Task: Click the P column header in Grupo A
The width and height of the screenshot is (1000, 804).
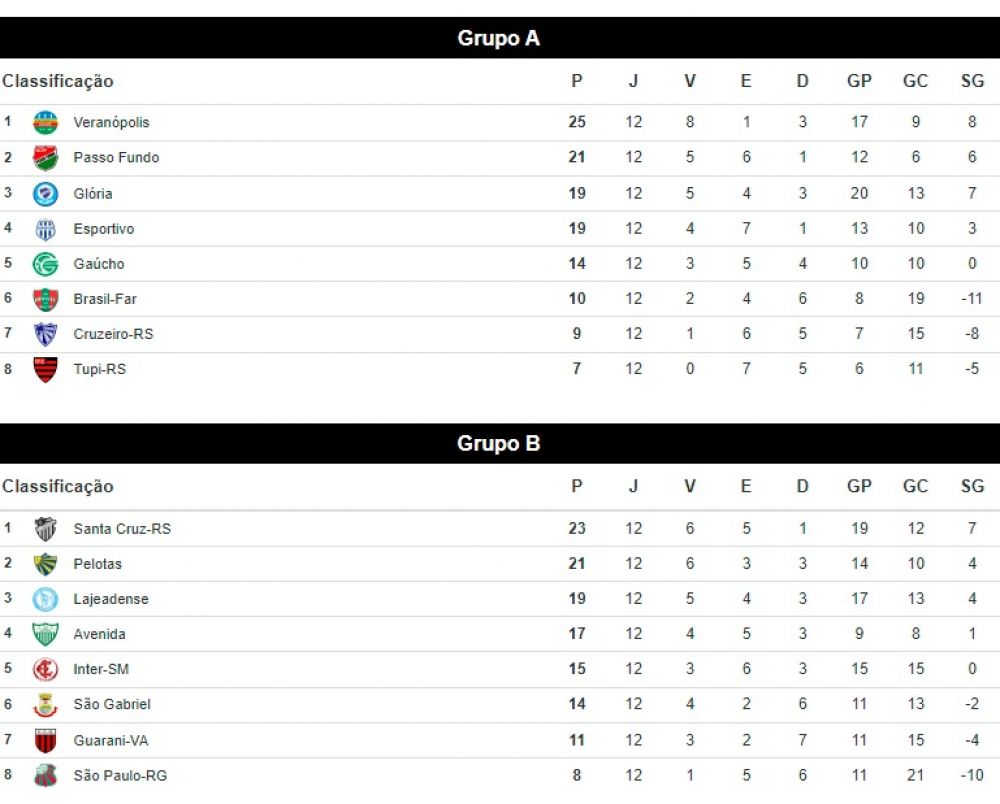Action: [x=577, y=81]
